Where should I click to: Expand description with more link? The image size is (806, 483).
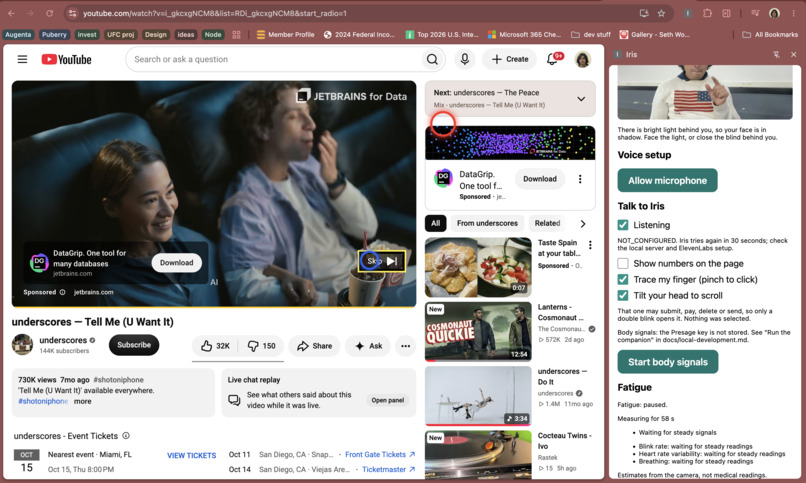click(x=82, y=401)
